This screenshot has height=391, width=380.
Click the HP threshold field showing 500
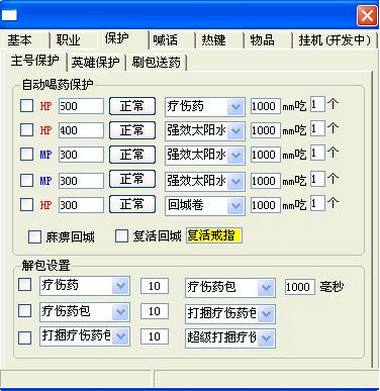[x=81, y=106]
